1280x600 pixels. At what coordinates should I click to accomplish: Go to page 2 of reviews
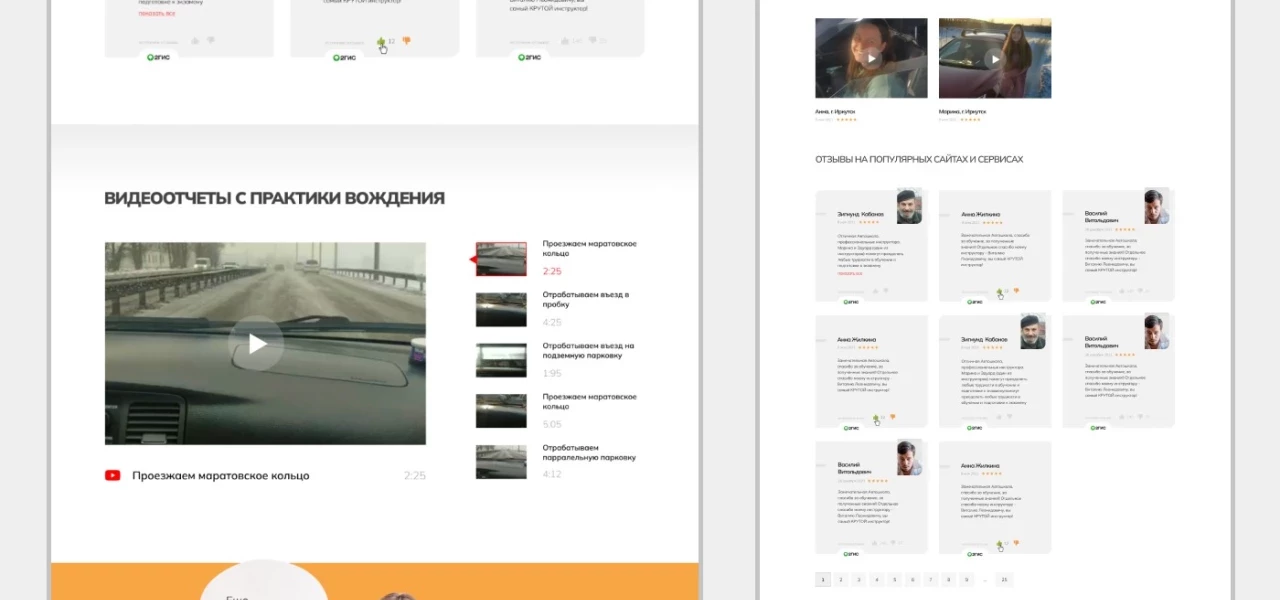(840, 579)
